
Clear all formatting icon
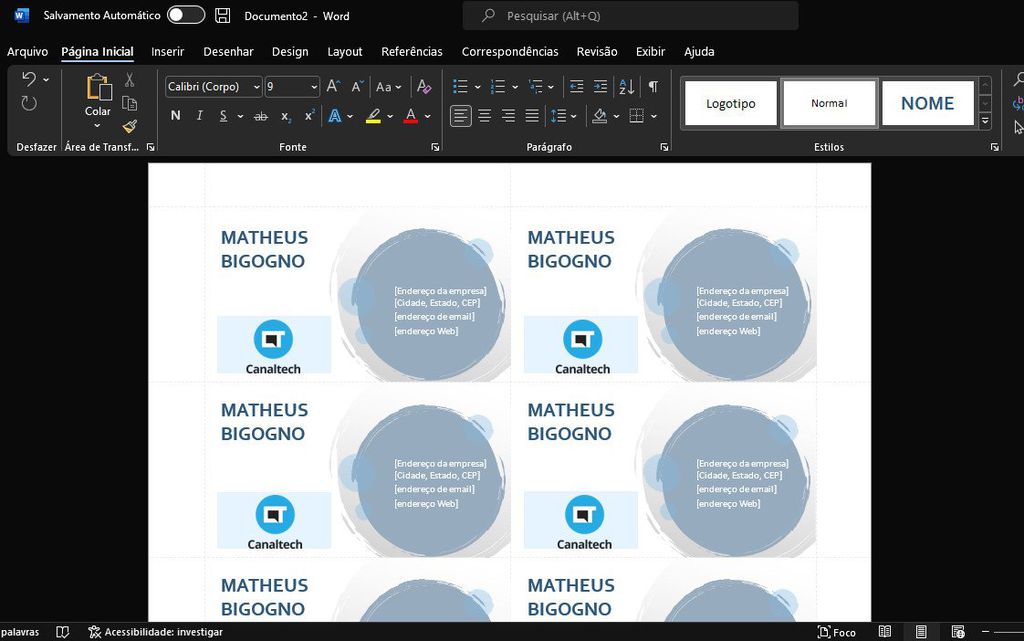(423, 86)
